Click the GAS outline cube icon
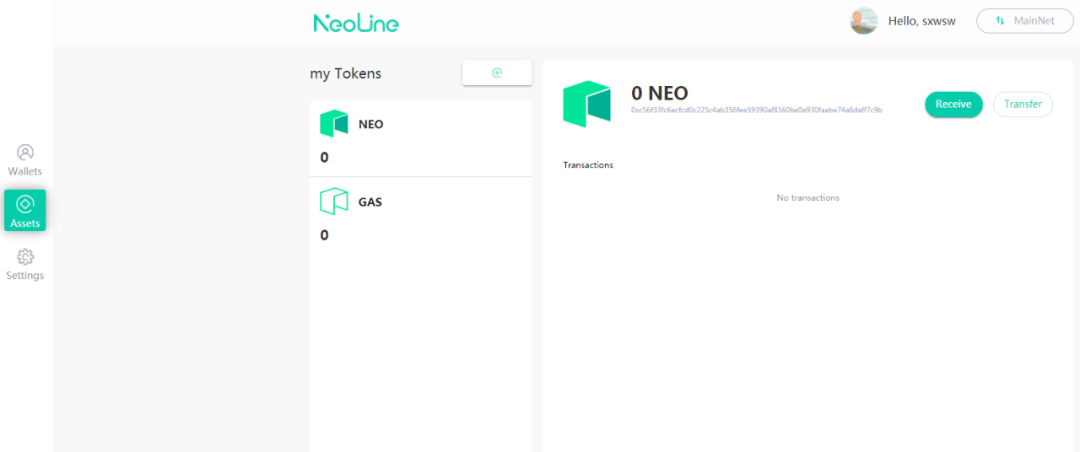 tap(334, 202)
